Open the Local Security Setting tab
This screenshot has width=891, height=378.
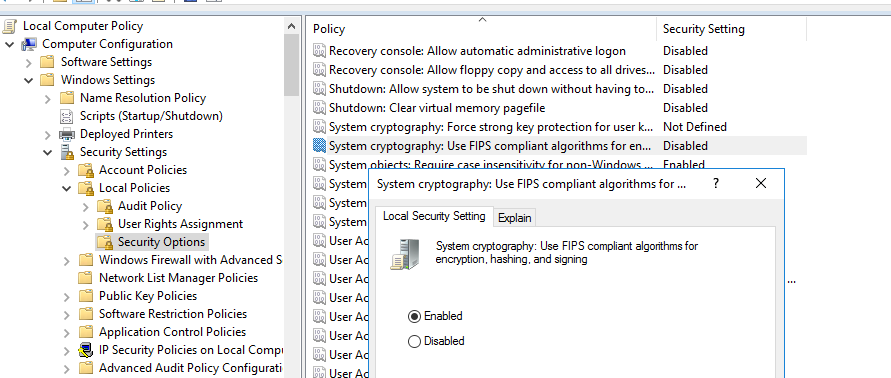point(434,216)
